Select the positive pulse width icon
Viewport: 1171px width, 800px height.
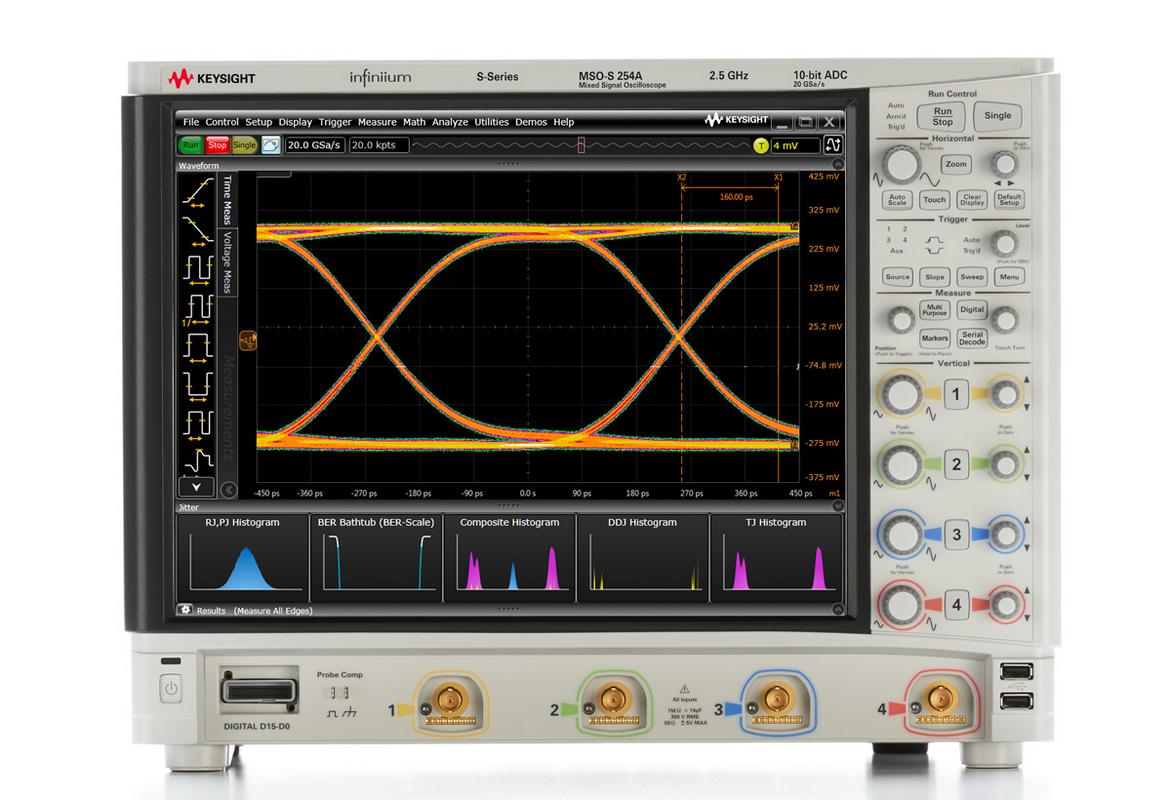coord(198,347)
